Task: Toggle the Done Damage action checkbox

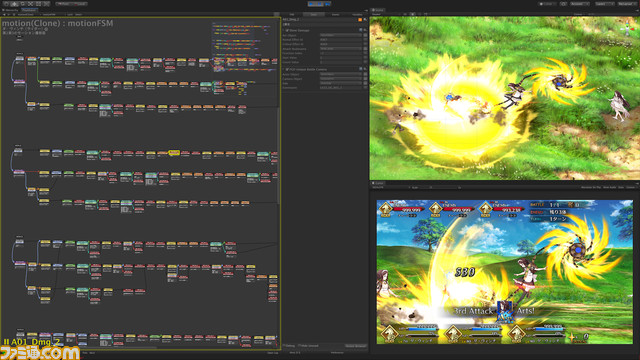Action: click(287, 30)
